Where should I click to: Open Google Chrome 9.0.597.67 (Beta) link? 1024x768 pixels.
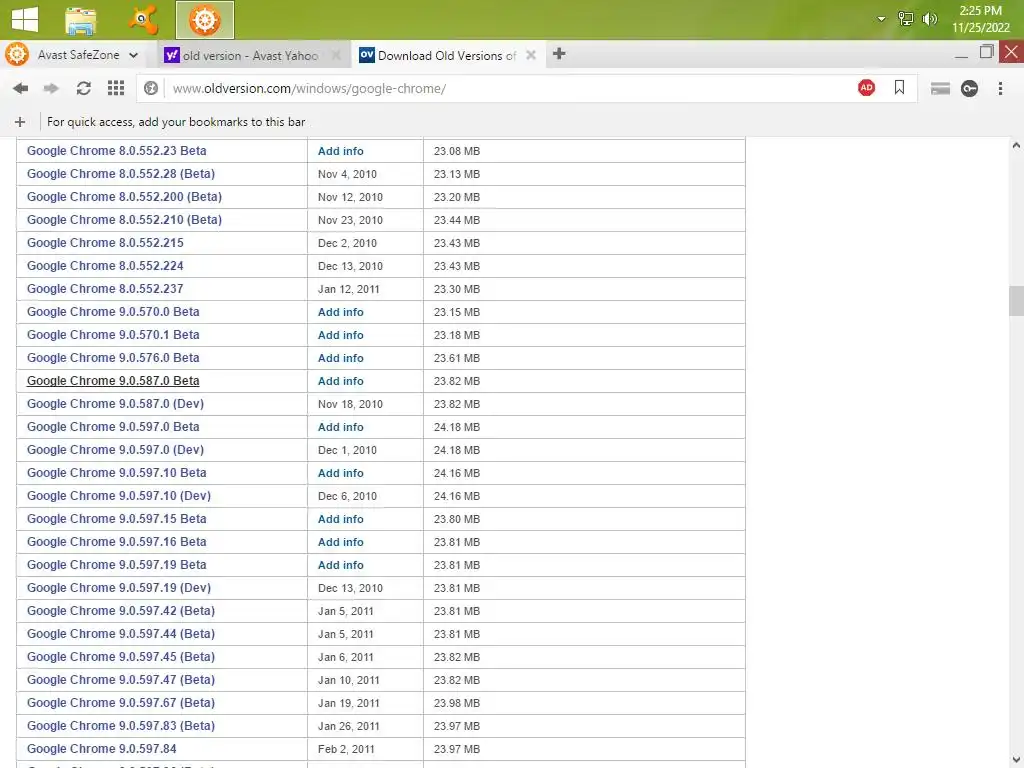pos(121,703)
